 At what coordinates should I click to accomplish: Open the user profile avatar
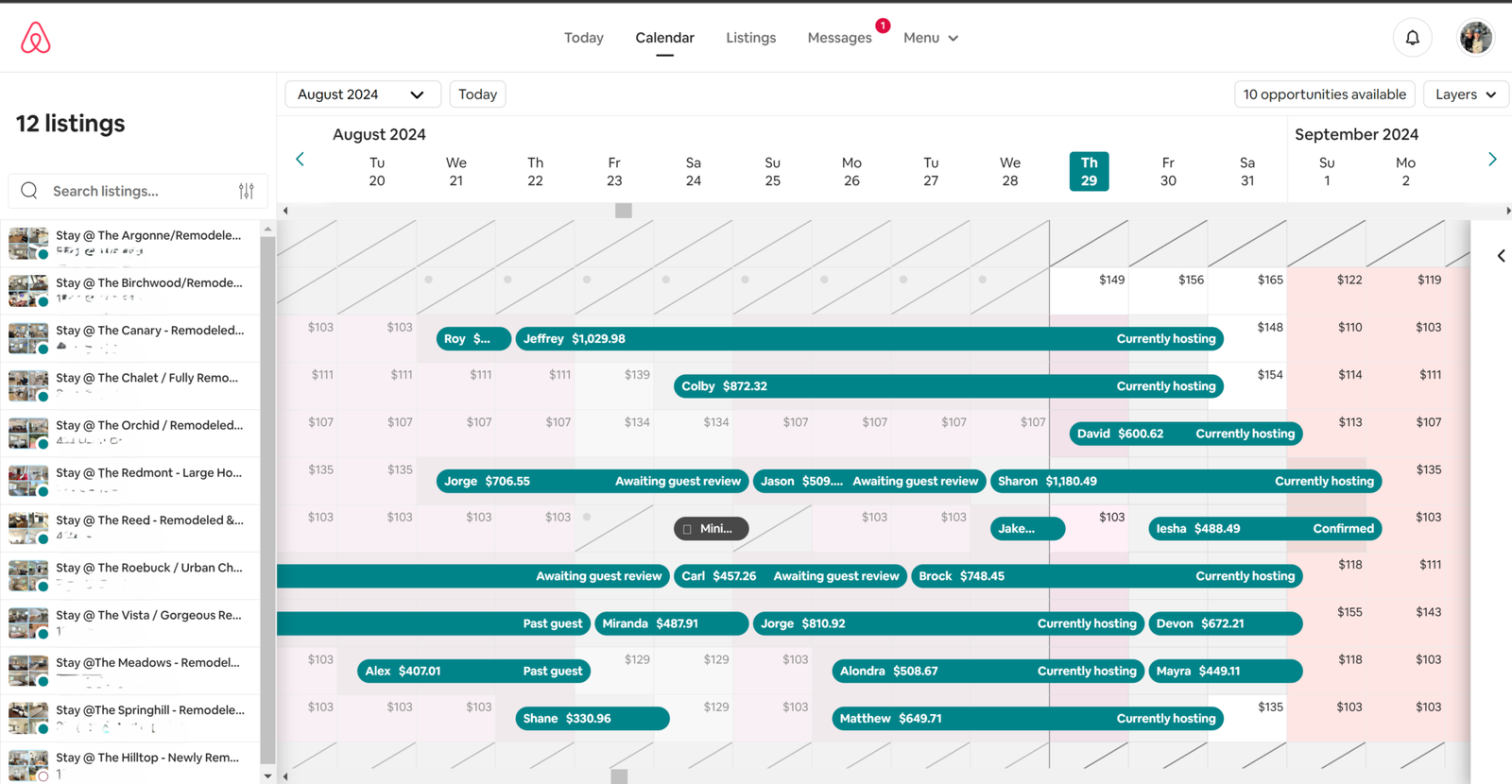click(1475, 38)
